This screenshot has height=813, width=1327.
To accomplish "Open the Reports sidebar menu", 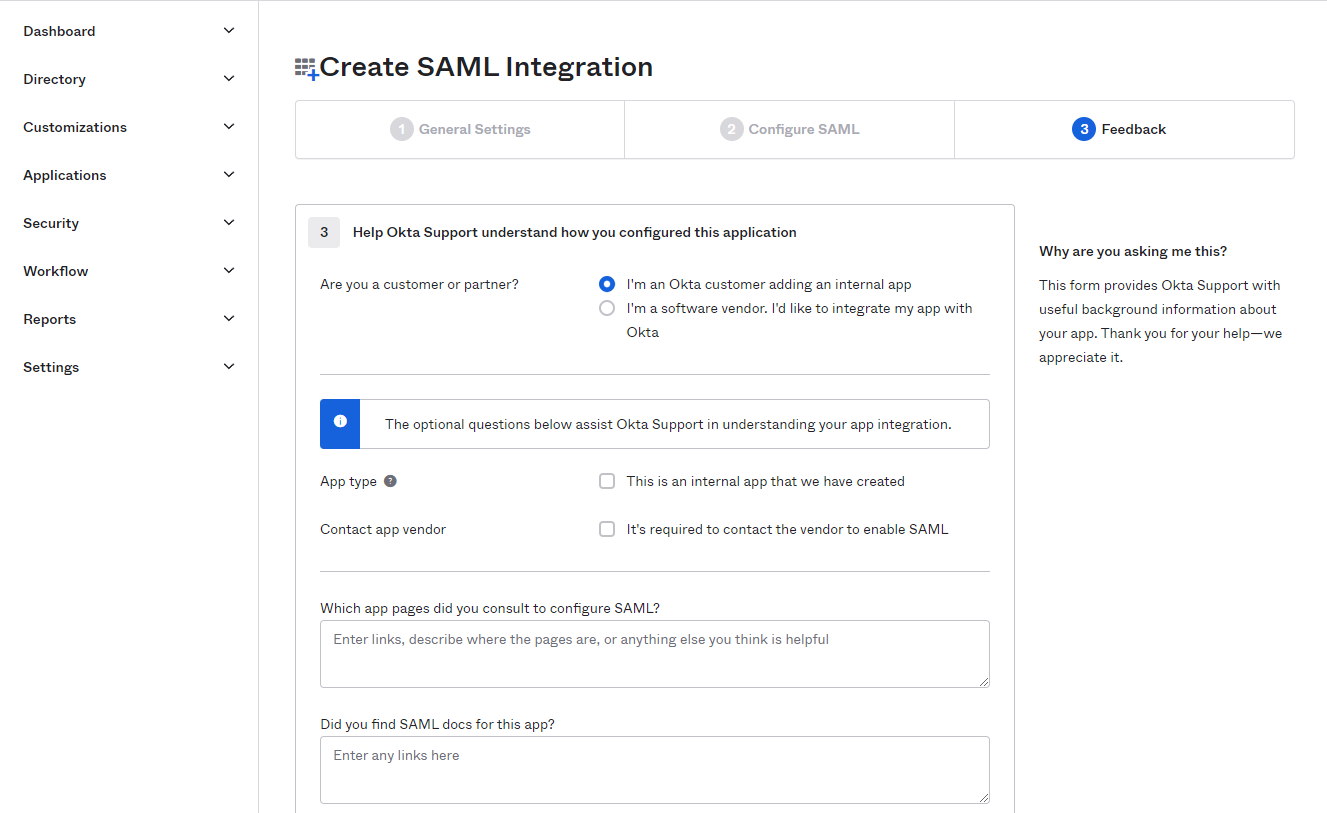I will click(50, 319).
